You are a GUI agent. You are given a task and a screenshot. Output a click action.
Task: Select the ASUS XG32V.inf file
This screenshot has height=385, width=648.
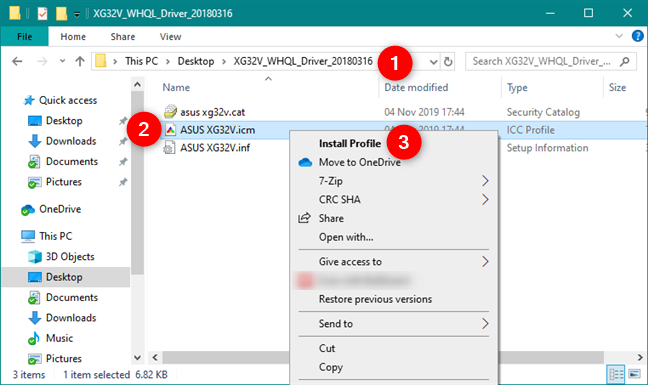(215, 147)
